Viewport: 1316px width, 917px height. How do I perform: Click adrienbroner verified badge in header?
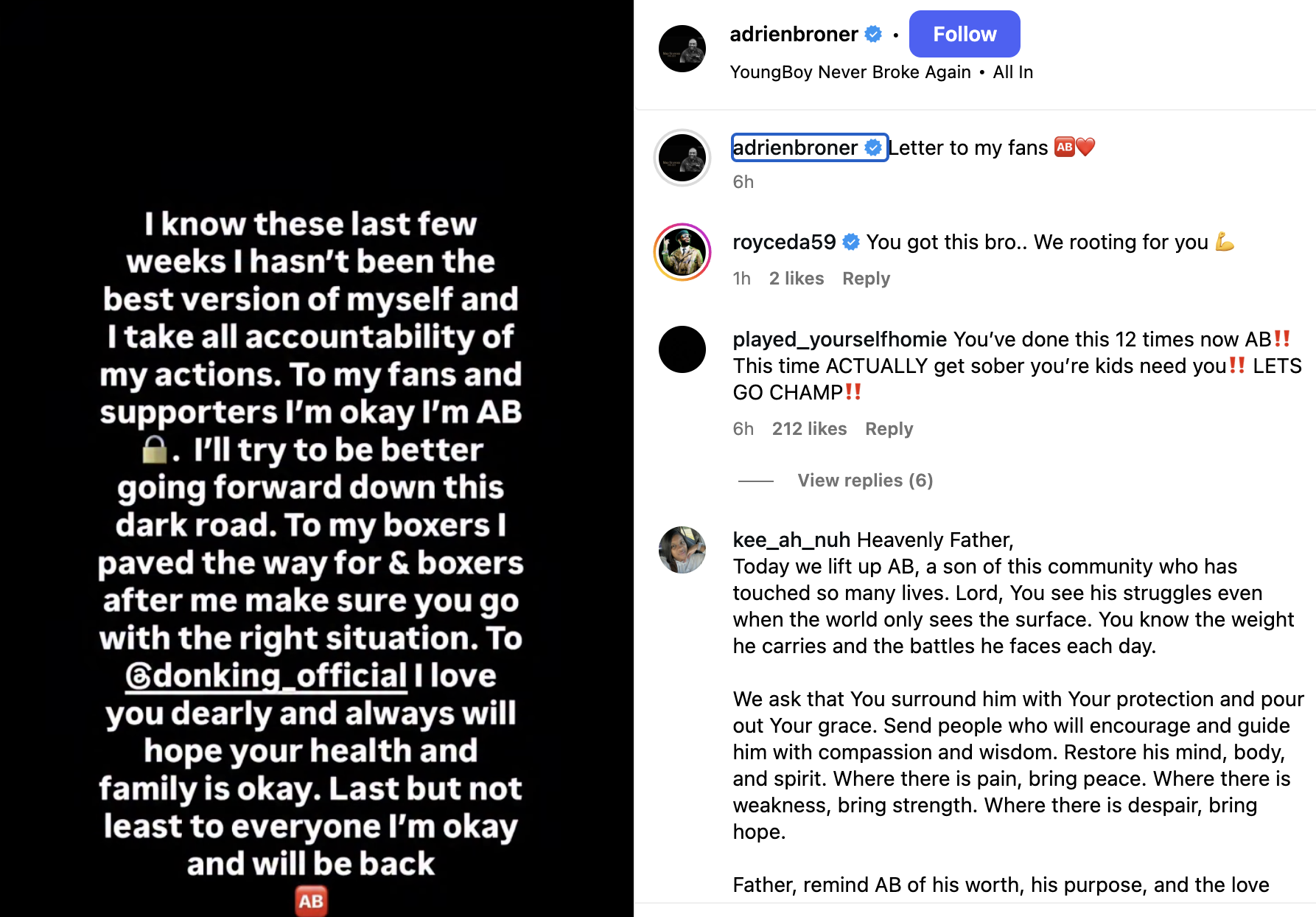(873, 34)
